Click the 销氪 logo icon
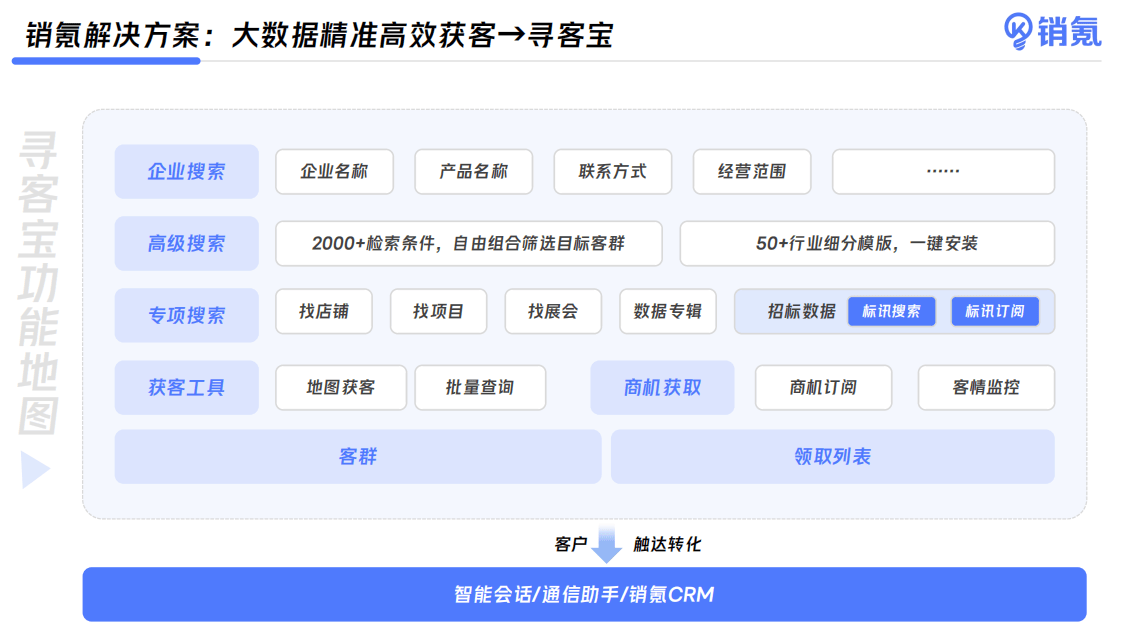The height and width of the screenshot is (641, 1133). (1019, 31)
